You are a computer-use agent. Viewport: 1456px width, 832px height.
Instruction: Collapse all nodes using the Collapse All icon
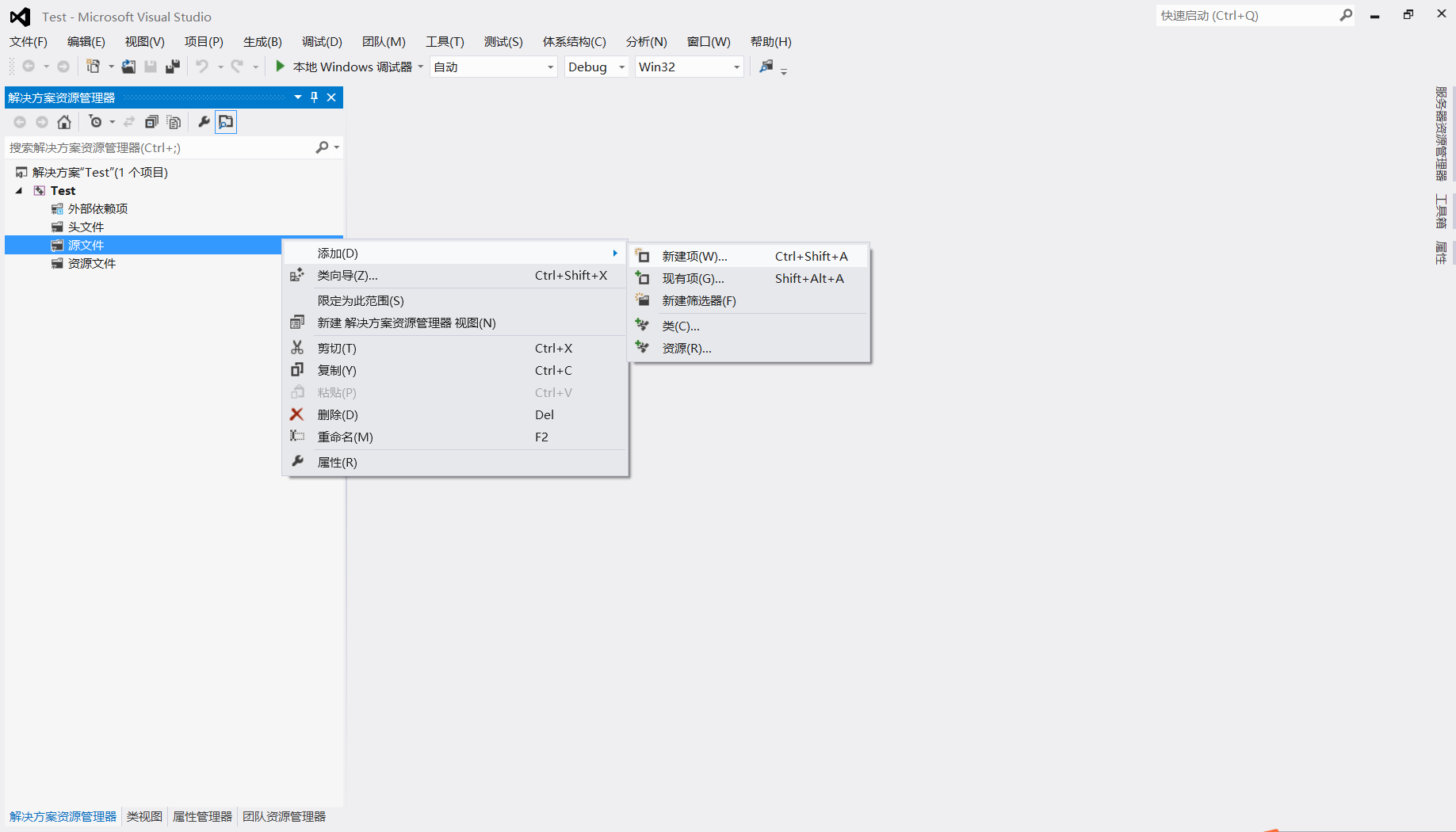[x=151, y=122]
